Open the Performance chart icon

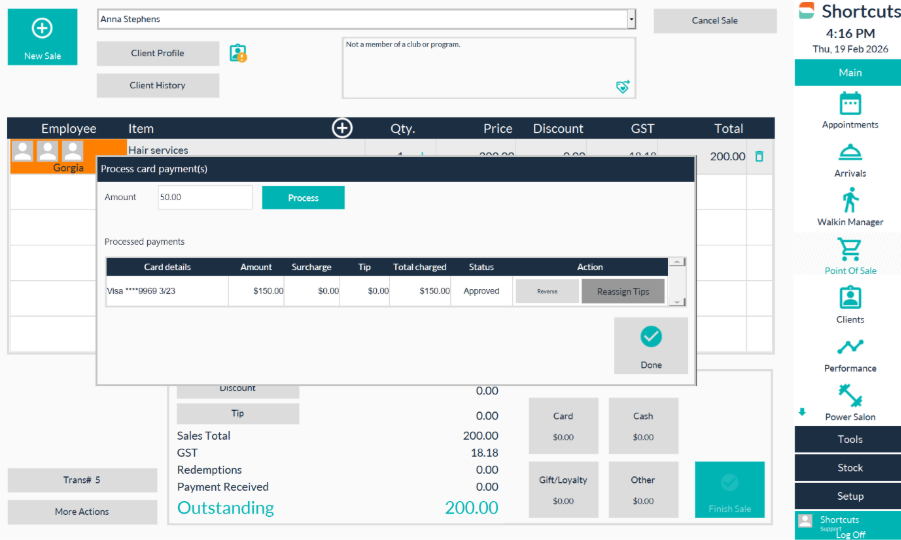(849, 347)
